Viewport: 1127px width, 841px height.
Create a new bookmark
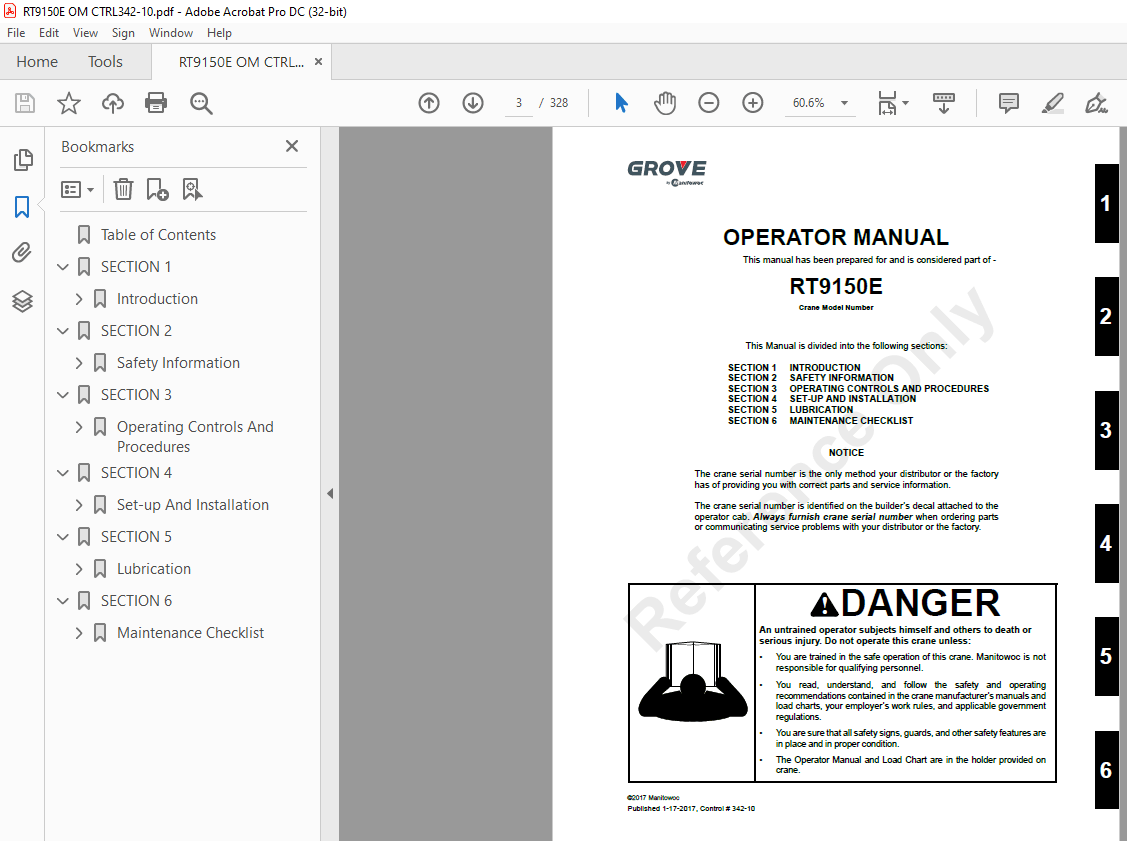point(156,189)
